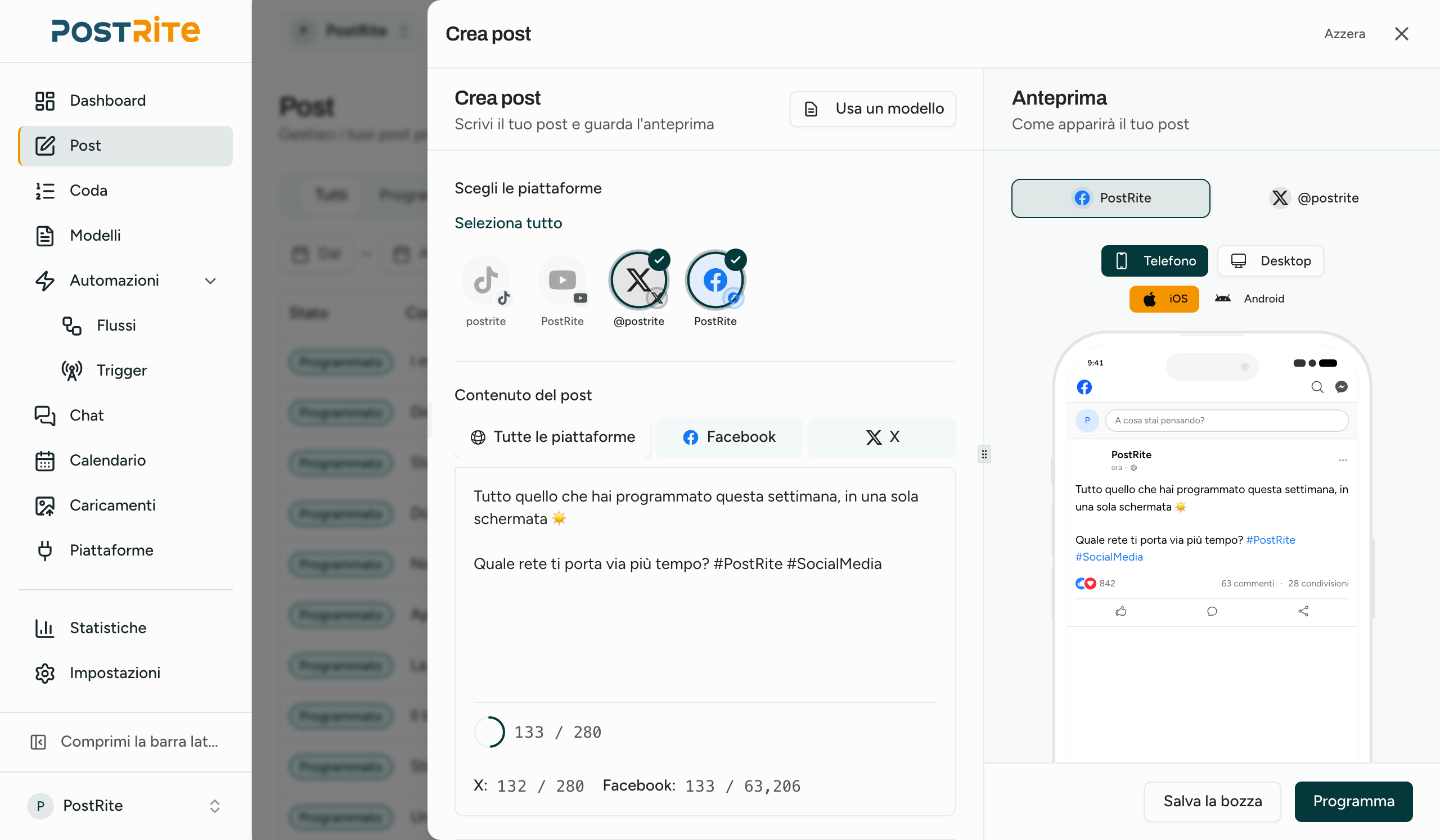The height and width of the screenshot is (840, 1440).
Task: Choose Android preview style
Action: point(1249,299)
